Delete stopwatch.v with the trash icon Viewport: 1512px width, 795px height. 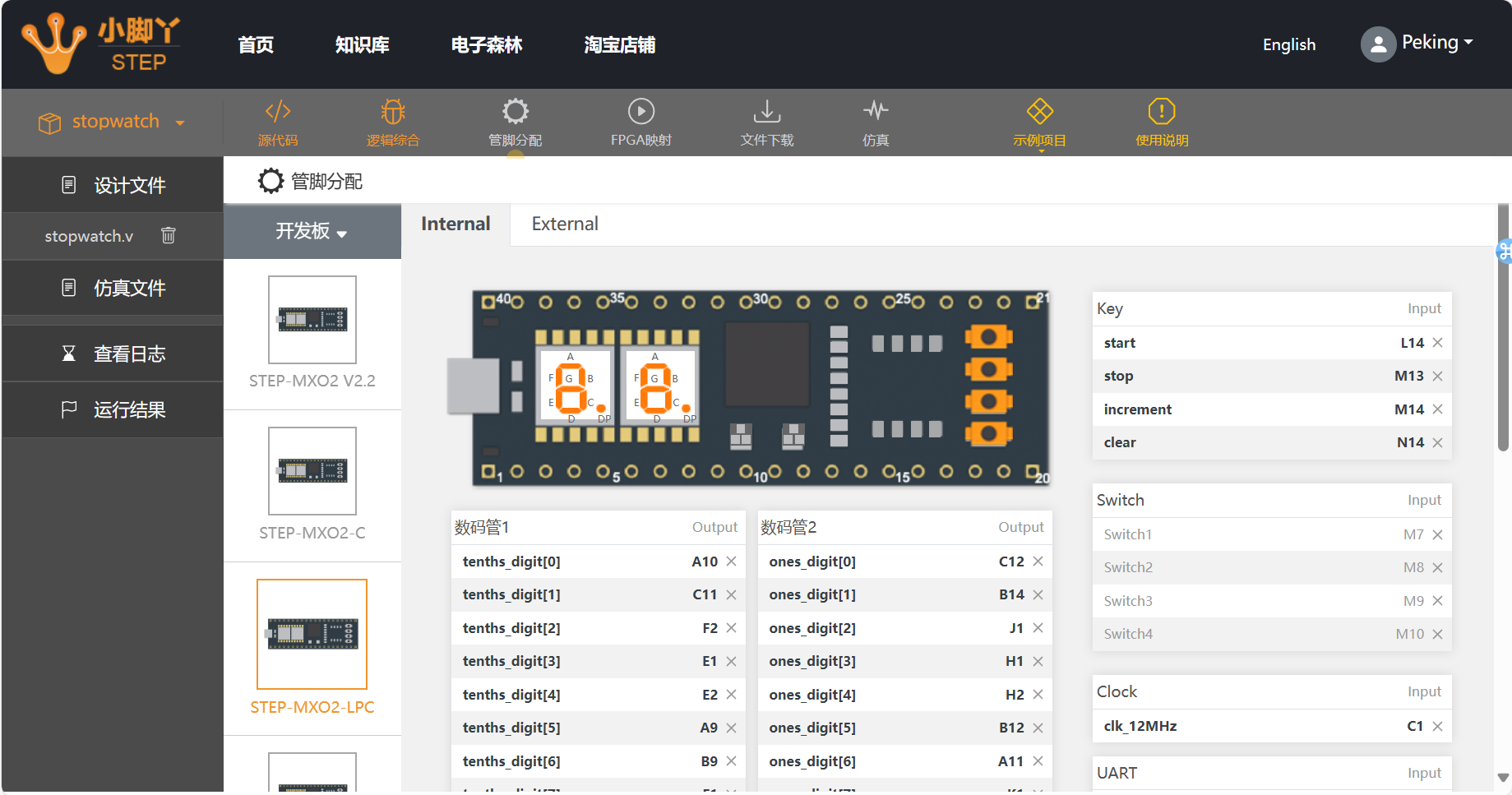[169, 236]
